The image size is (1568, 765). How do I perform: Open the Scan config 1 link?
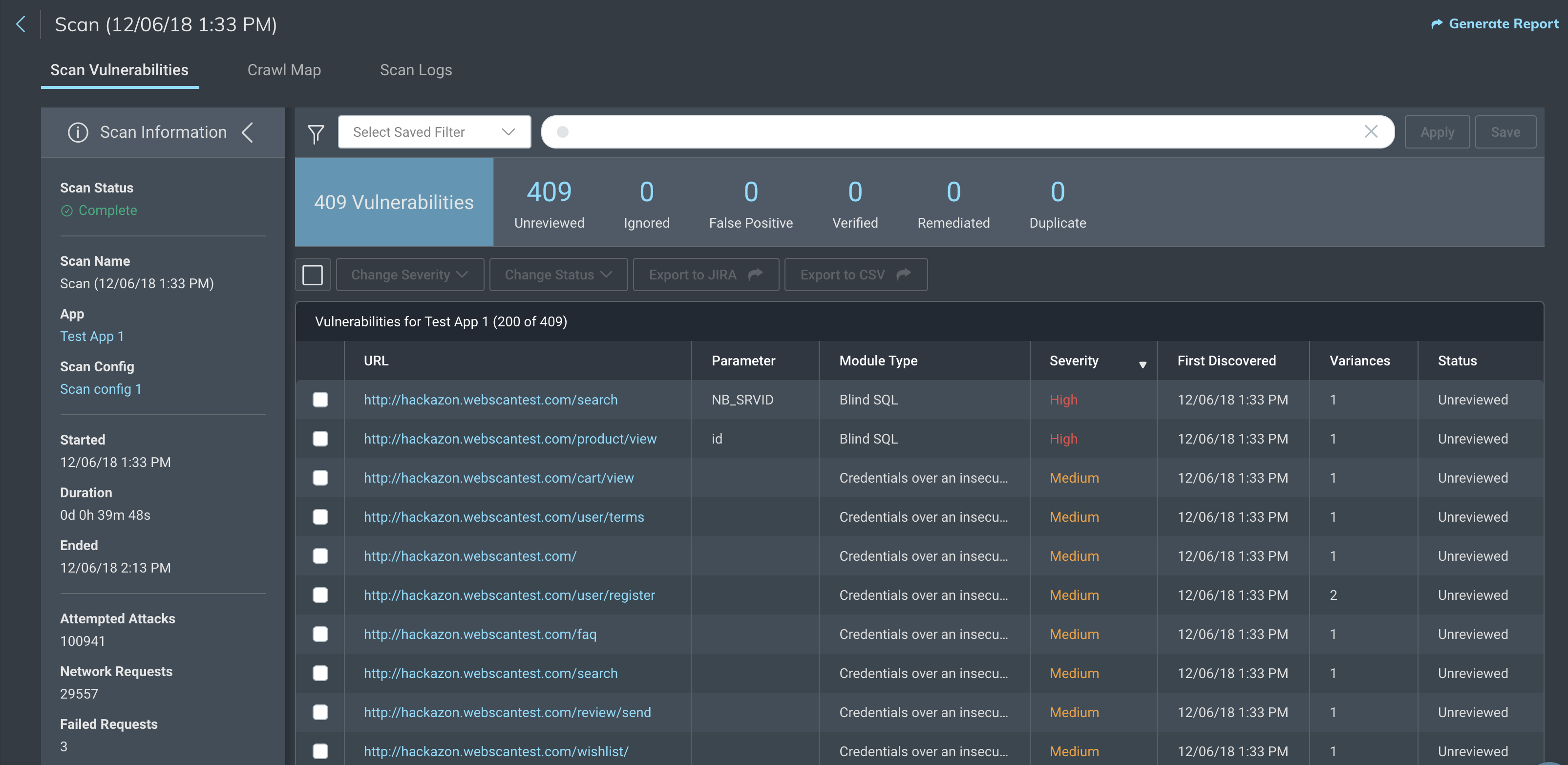101,389
